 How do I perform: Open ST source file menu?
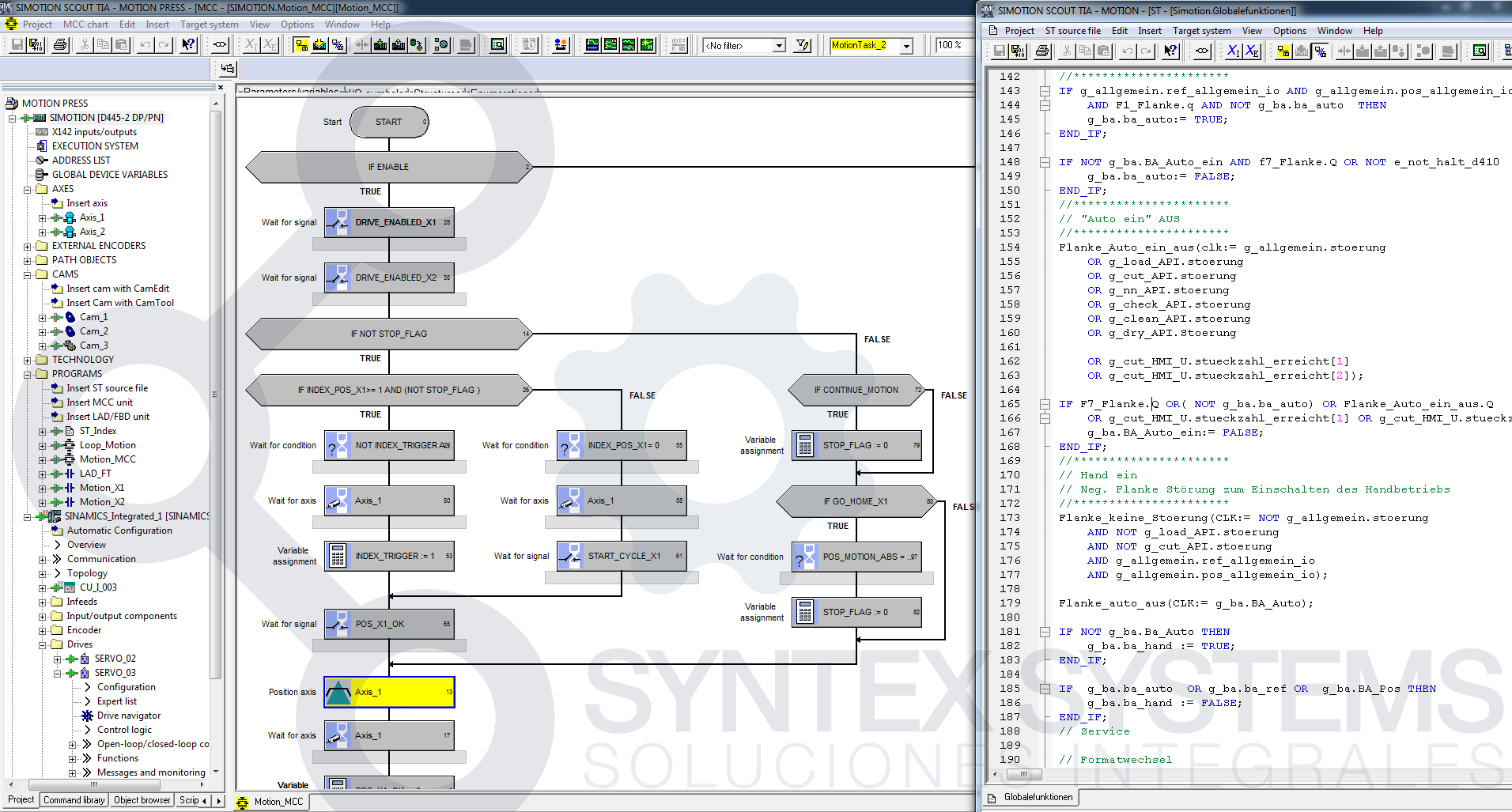[1072, 31]
